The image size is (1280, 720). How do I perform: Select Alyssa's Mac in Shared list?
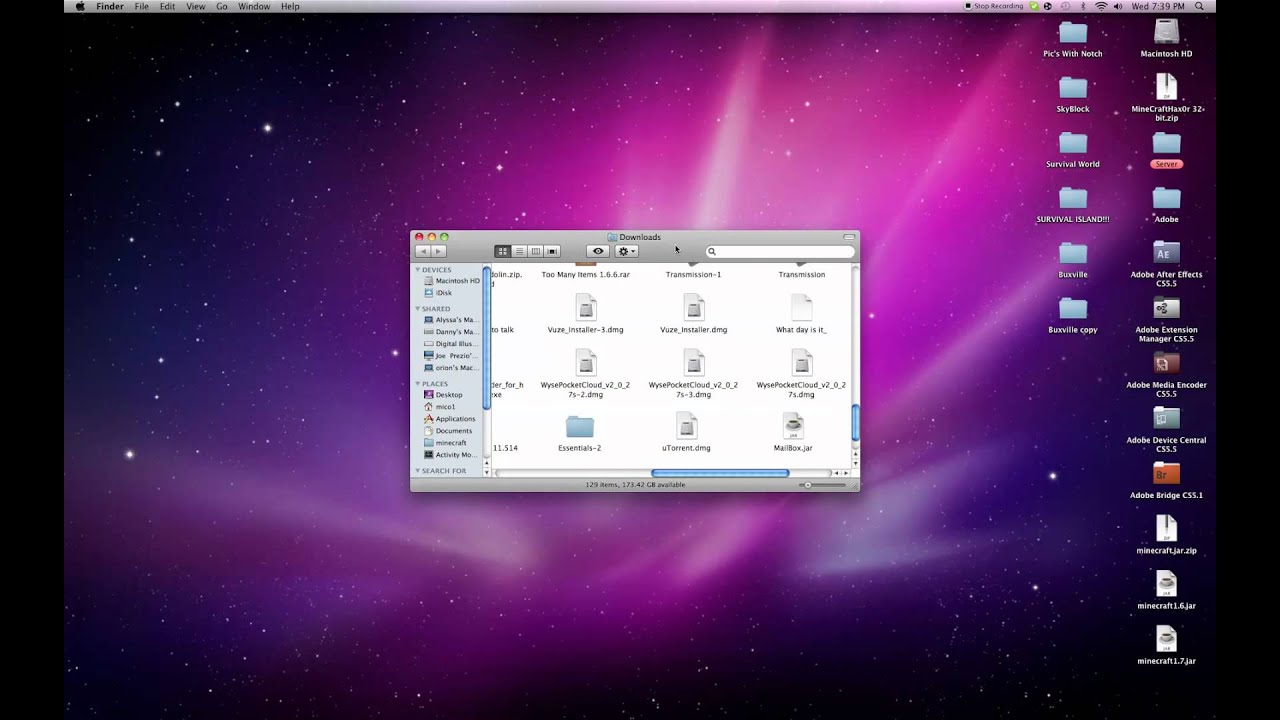pos(451,320)
